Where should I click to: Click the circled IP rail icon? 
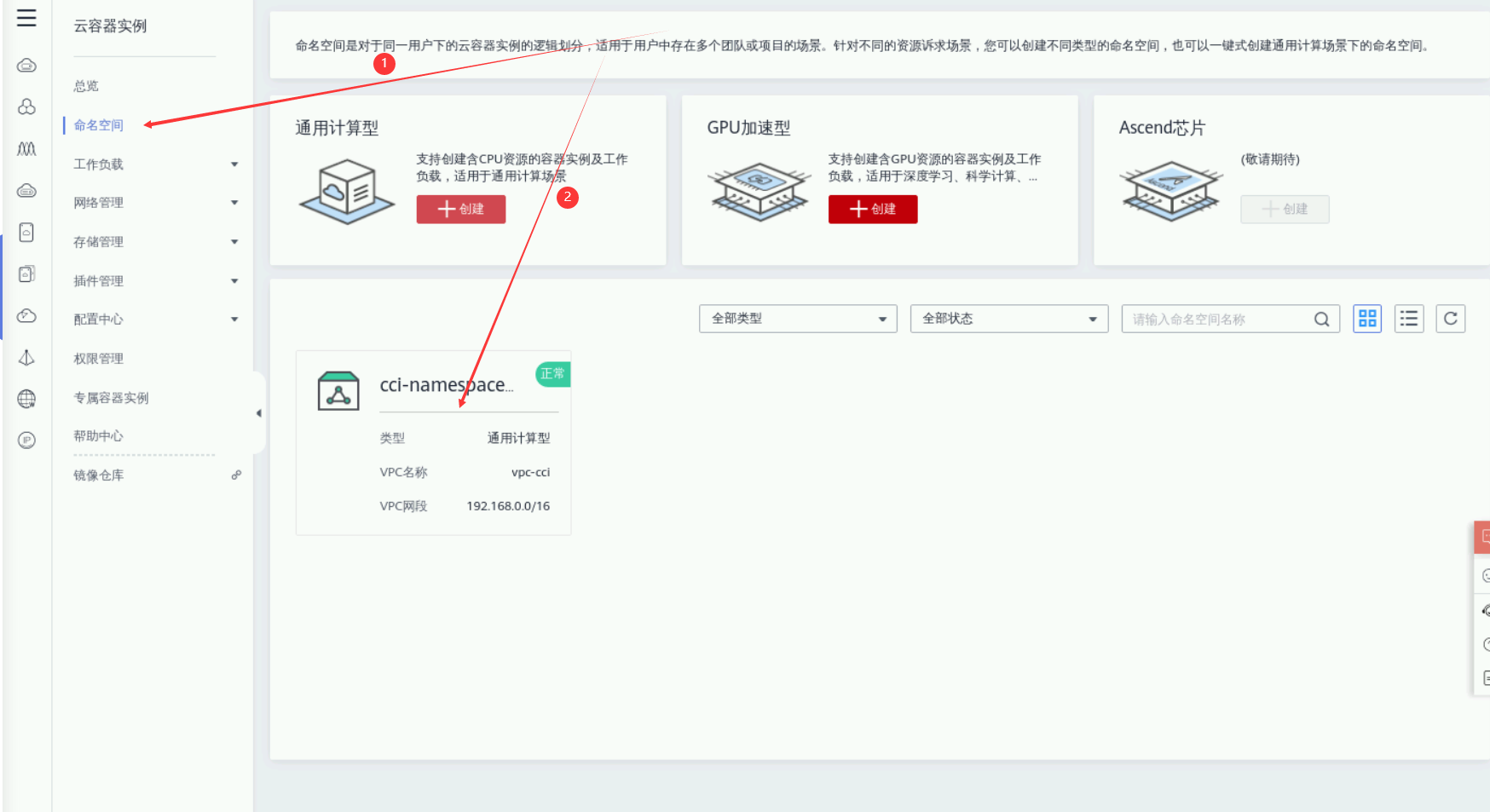[26, 441]
